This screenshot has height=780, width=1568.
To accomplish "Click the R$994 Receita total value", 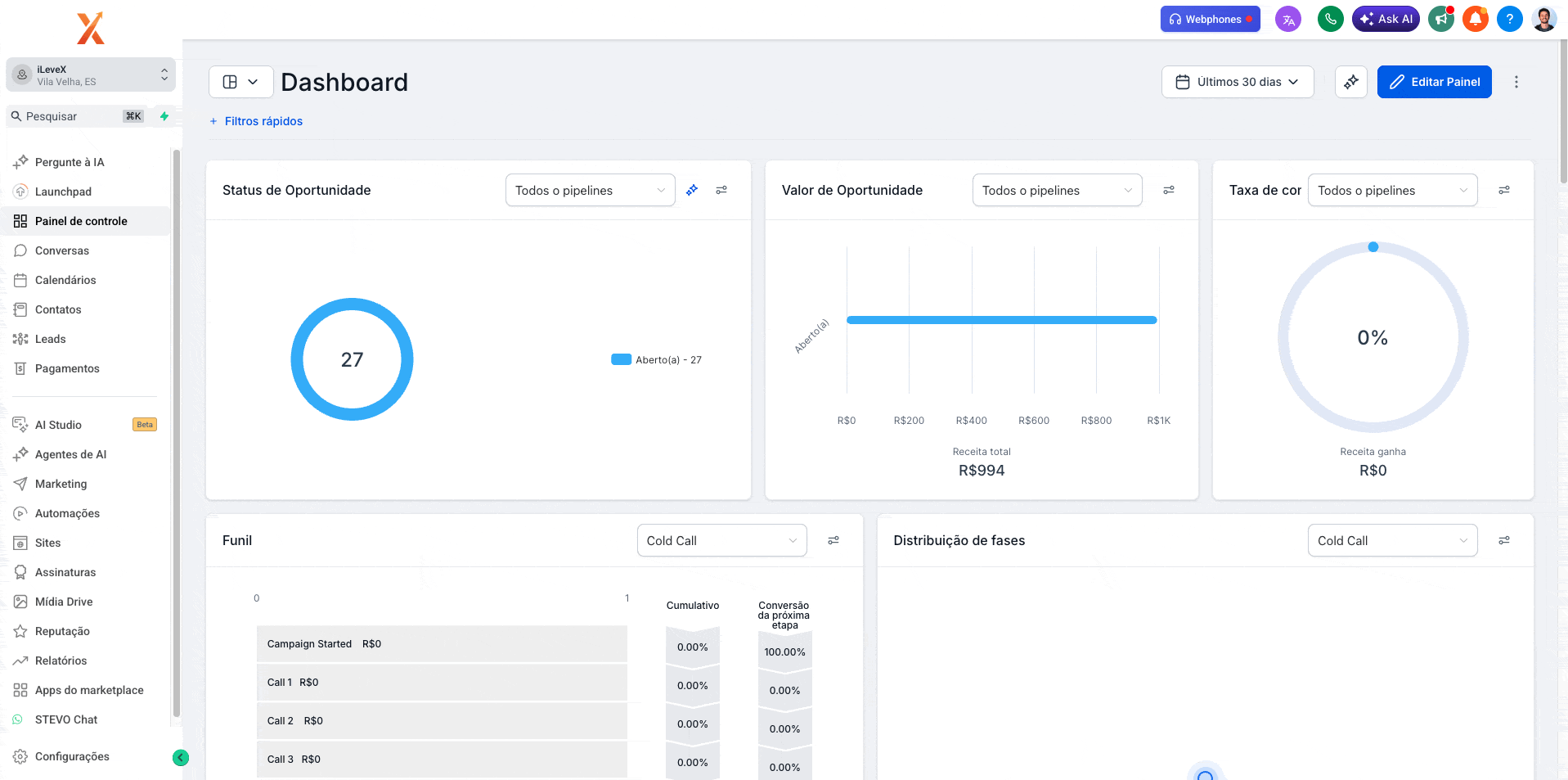I will click(x=982, y=471).
